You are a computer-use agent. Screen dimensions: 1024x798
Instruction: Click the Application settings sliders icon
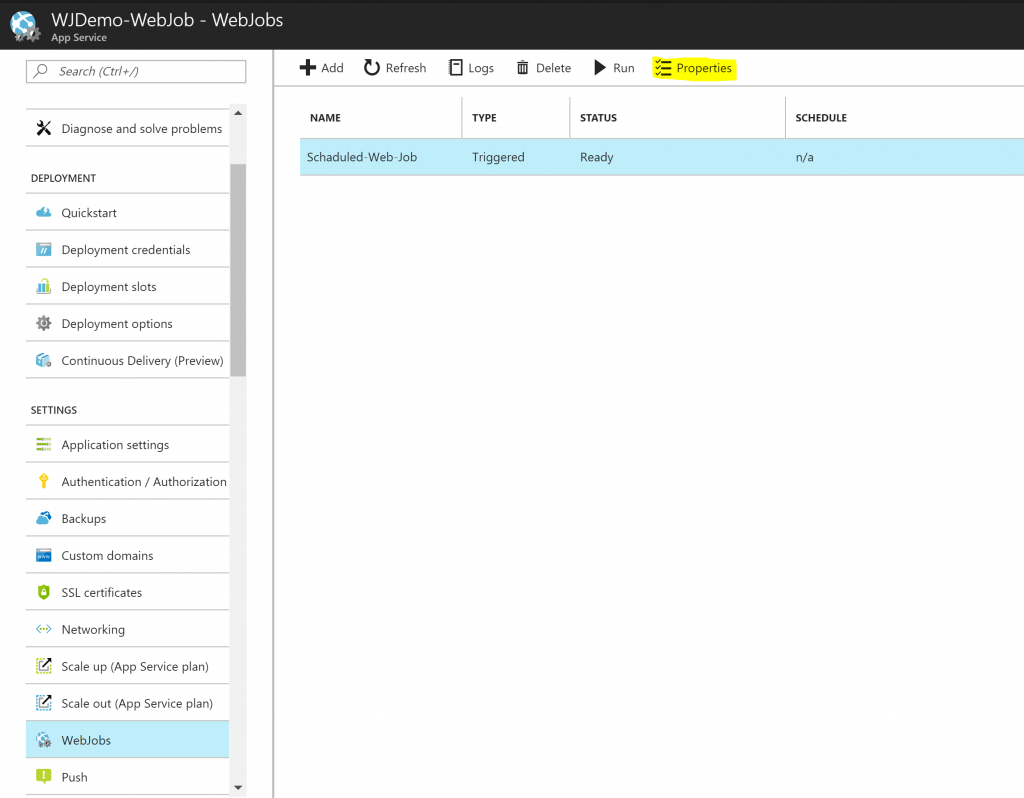click(x=44, y=444)
